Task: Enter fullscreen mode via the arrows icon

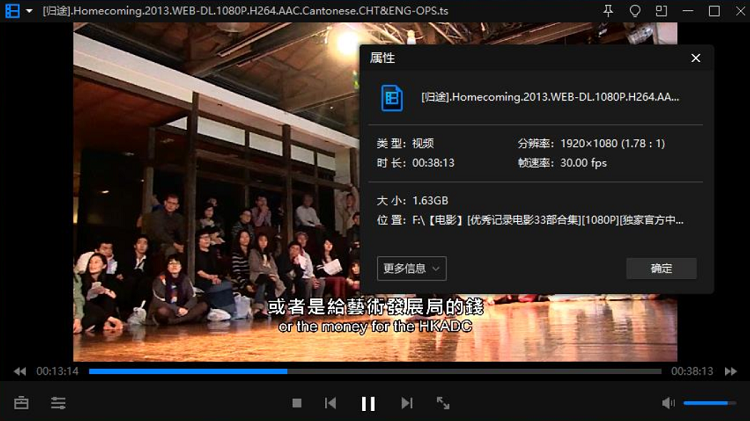Action: click(x=443, y=403)
